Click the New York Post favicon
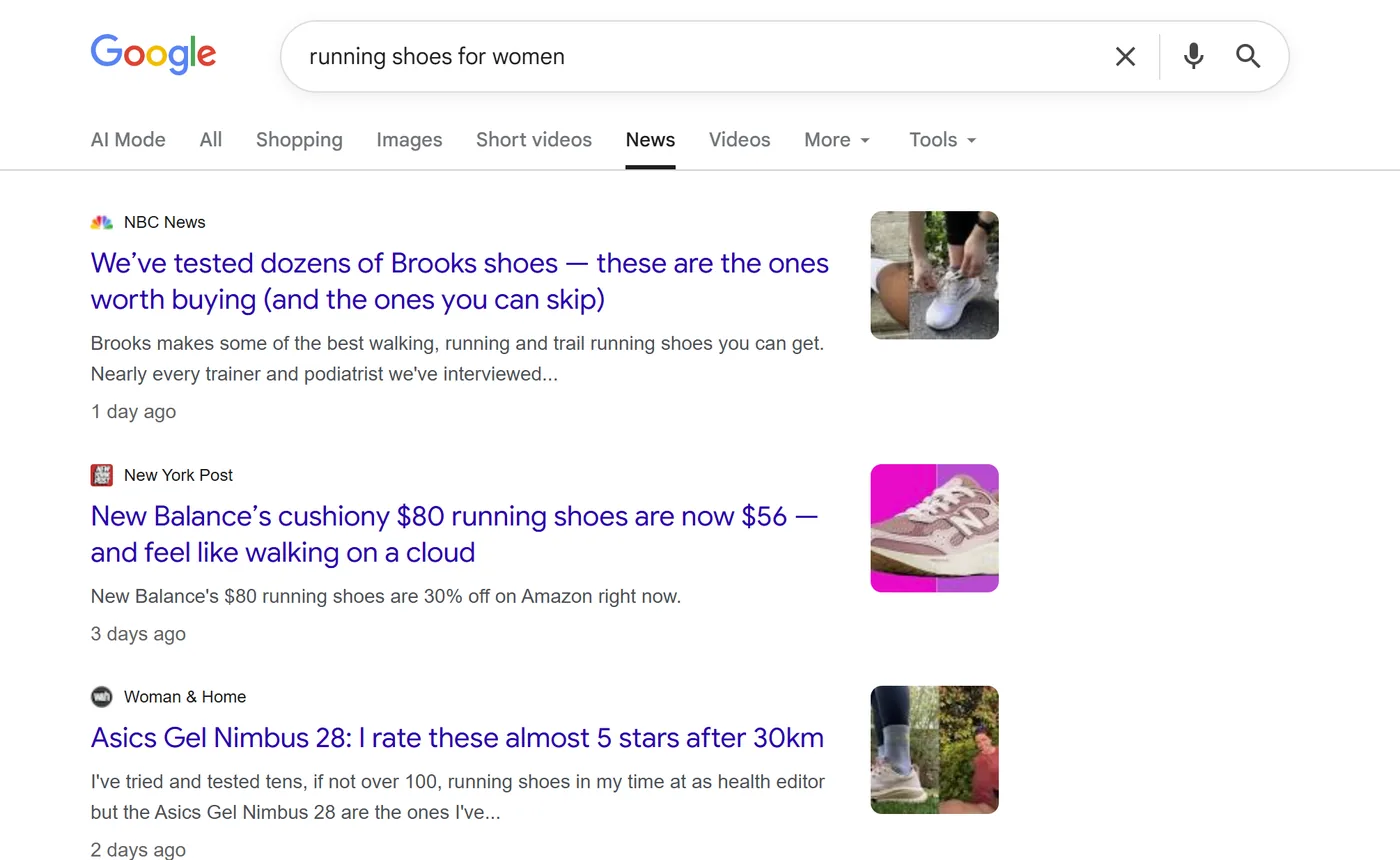1400x860 pixels. [x=101, y=475]
